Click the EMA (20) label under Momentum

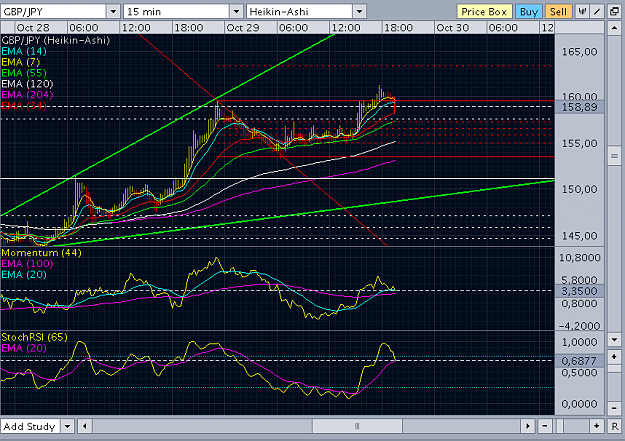(24, 275)
